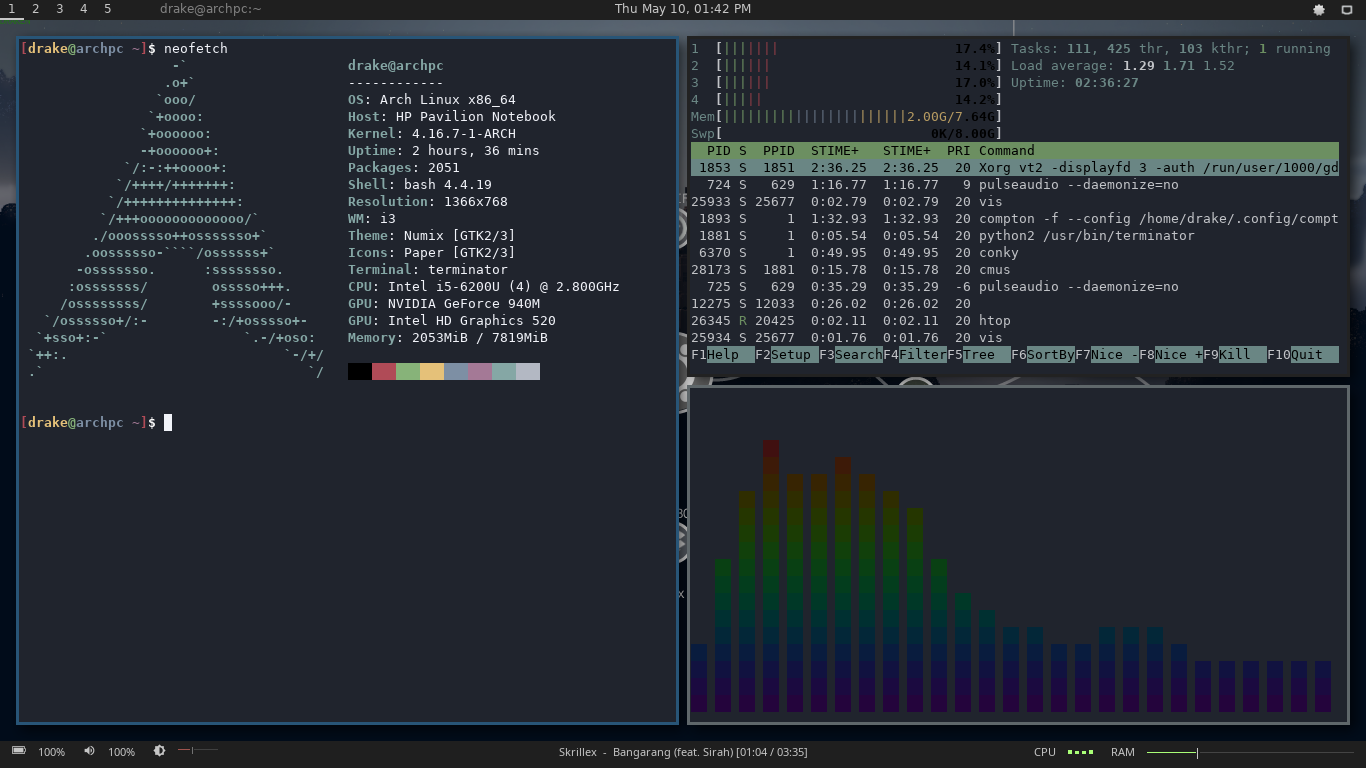Screen dimensions: 1366x768
Task: Click the red color swatch in neofetch
Action: pyautogui.click(x=384, y=371)
